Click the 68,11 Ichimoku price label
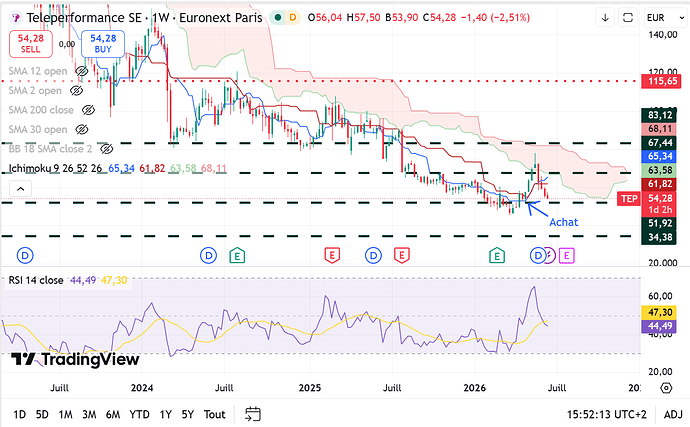 pyautogui.click(x=659, y=129)
